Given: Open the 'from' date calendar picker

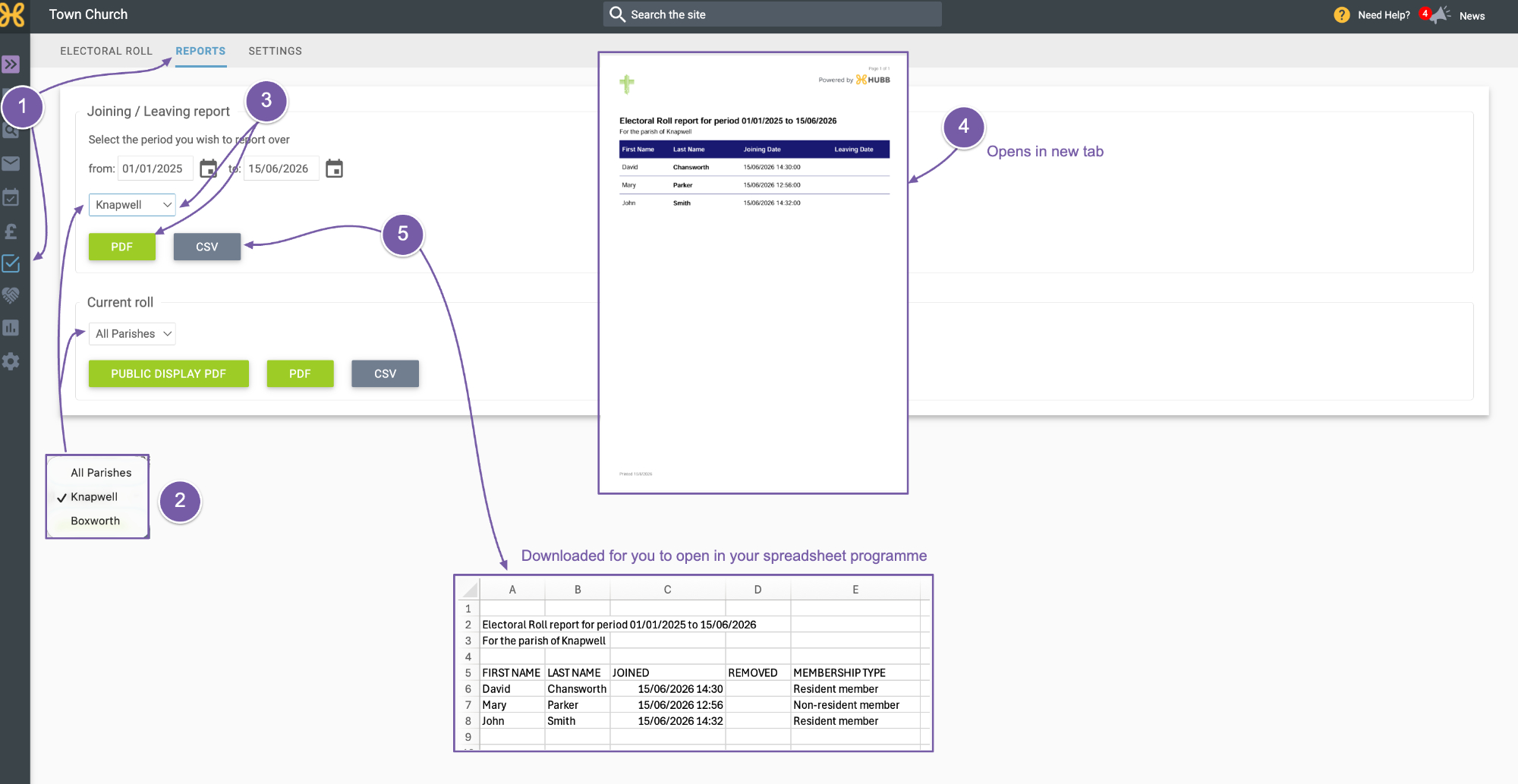Looking at the screenshot, I should pos(208,168).
